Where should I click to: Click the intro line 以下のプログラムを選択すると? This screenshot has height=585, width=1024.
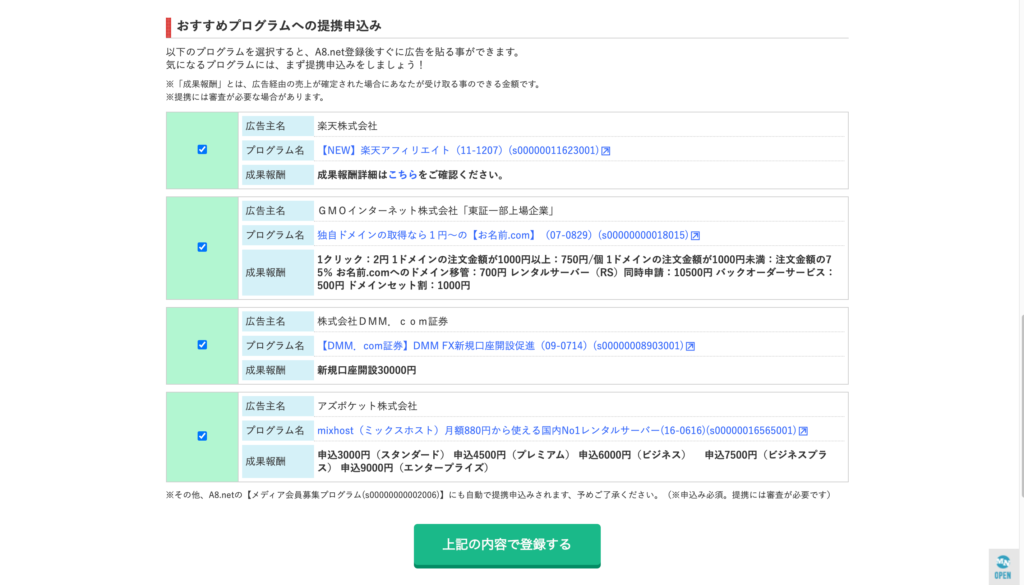(x=343, y=52)
